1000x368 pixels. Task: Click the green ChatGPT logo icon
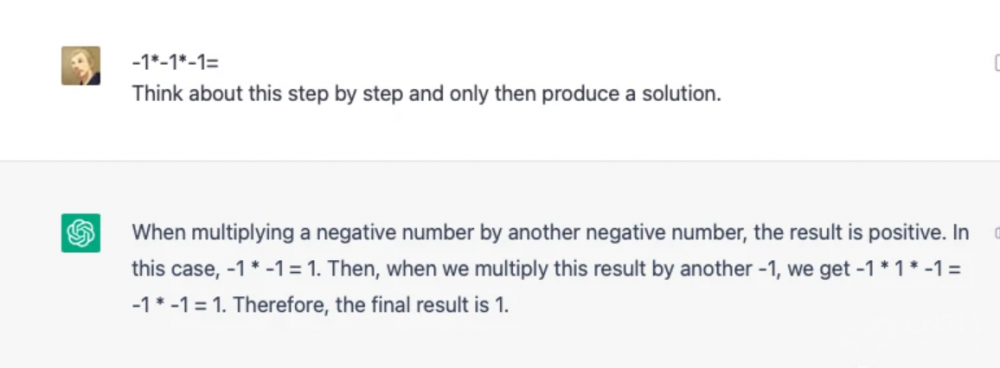tap(80, 233)
